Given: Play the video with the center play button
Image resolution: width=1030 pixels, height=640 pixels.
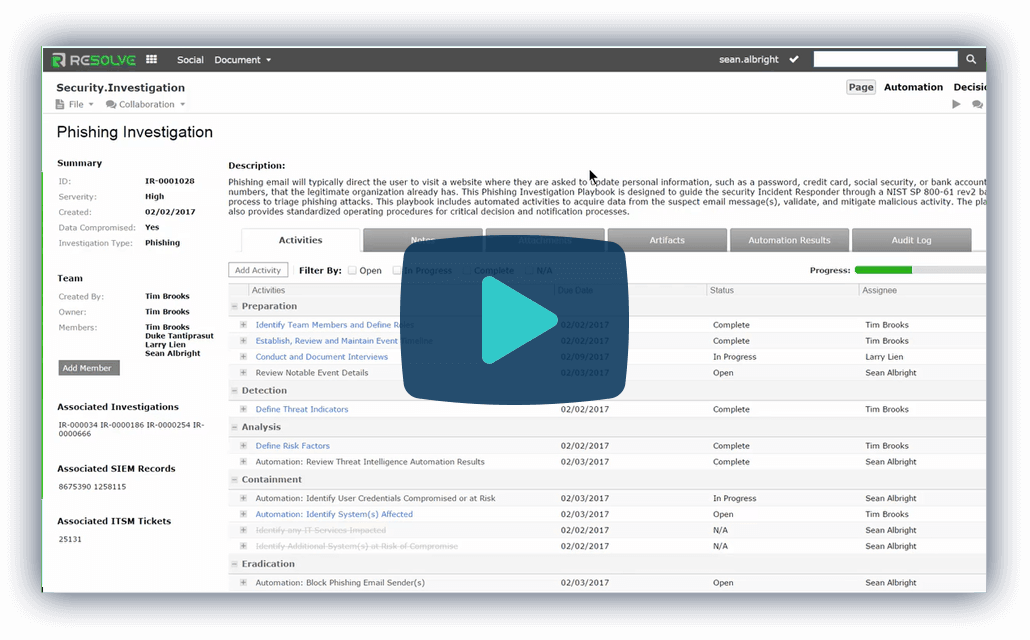Looking at the screenshot, I should coord(515,320).
